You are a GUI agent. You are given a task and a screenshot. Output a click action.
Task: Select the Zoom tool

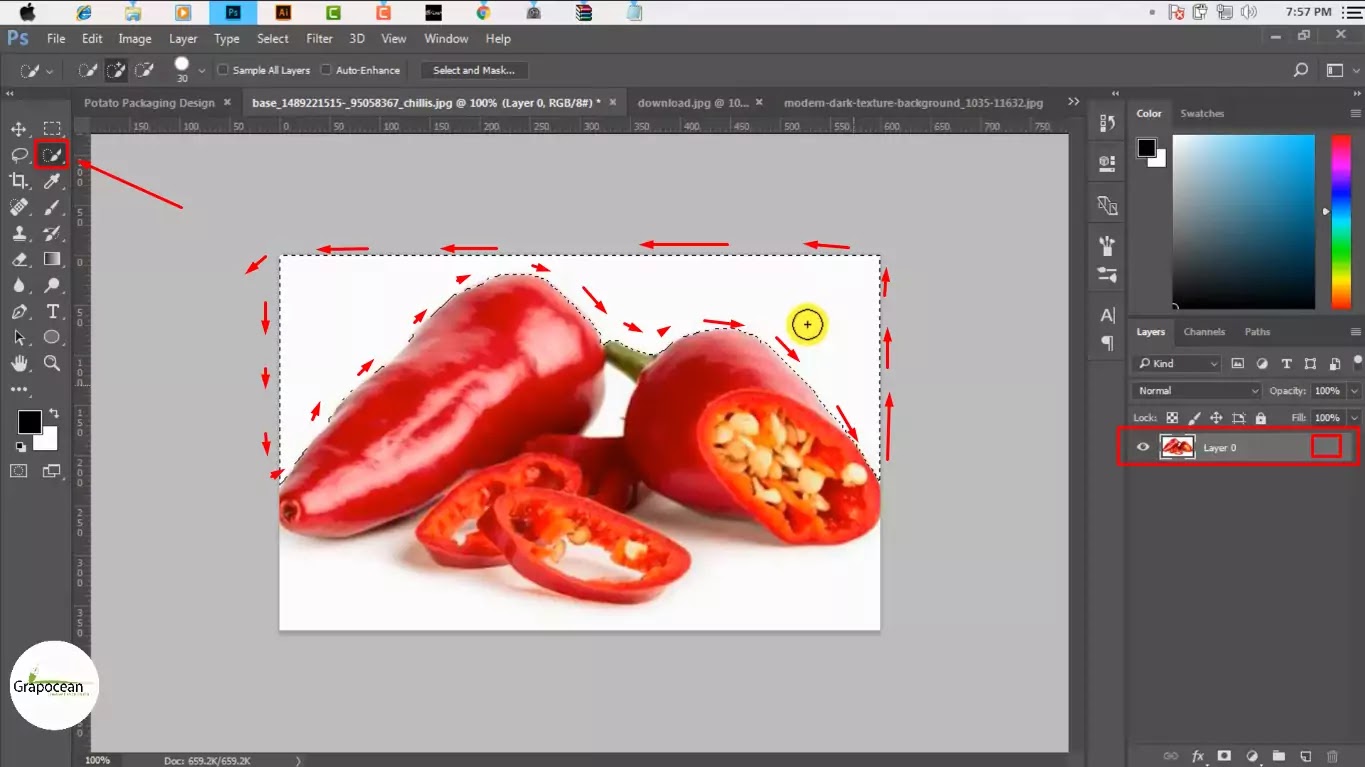pyautogui.click(x=52, y=363)
